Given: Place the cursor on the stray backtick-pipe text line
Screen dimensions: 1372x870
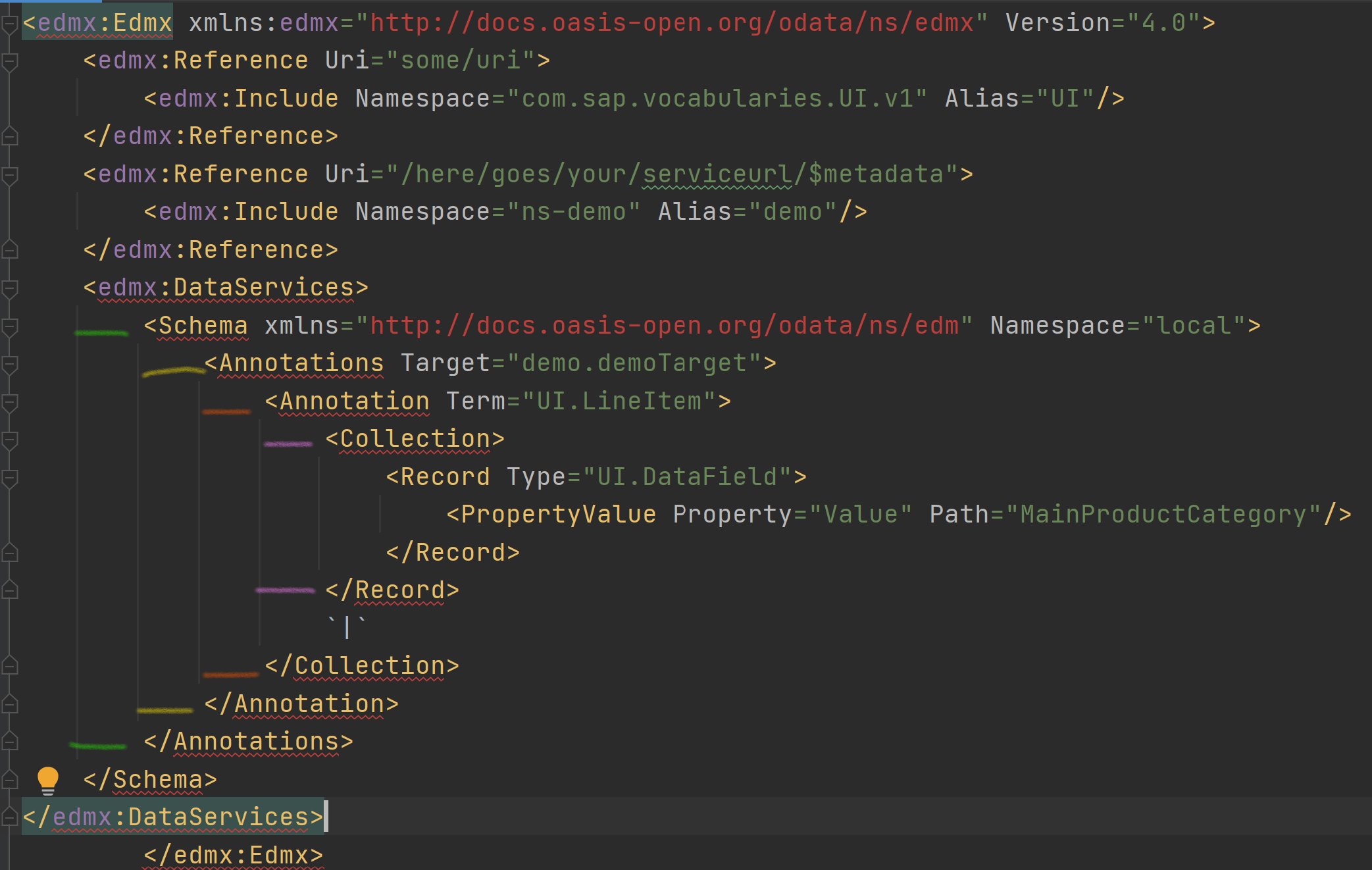Looking at the screenshot, I should [347, 627].
